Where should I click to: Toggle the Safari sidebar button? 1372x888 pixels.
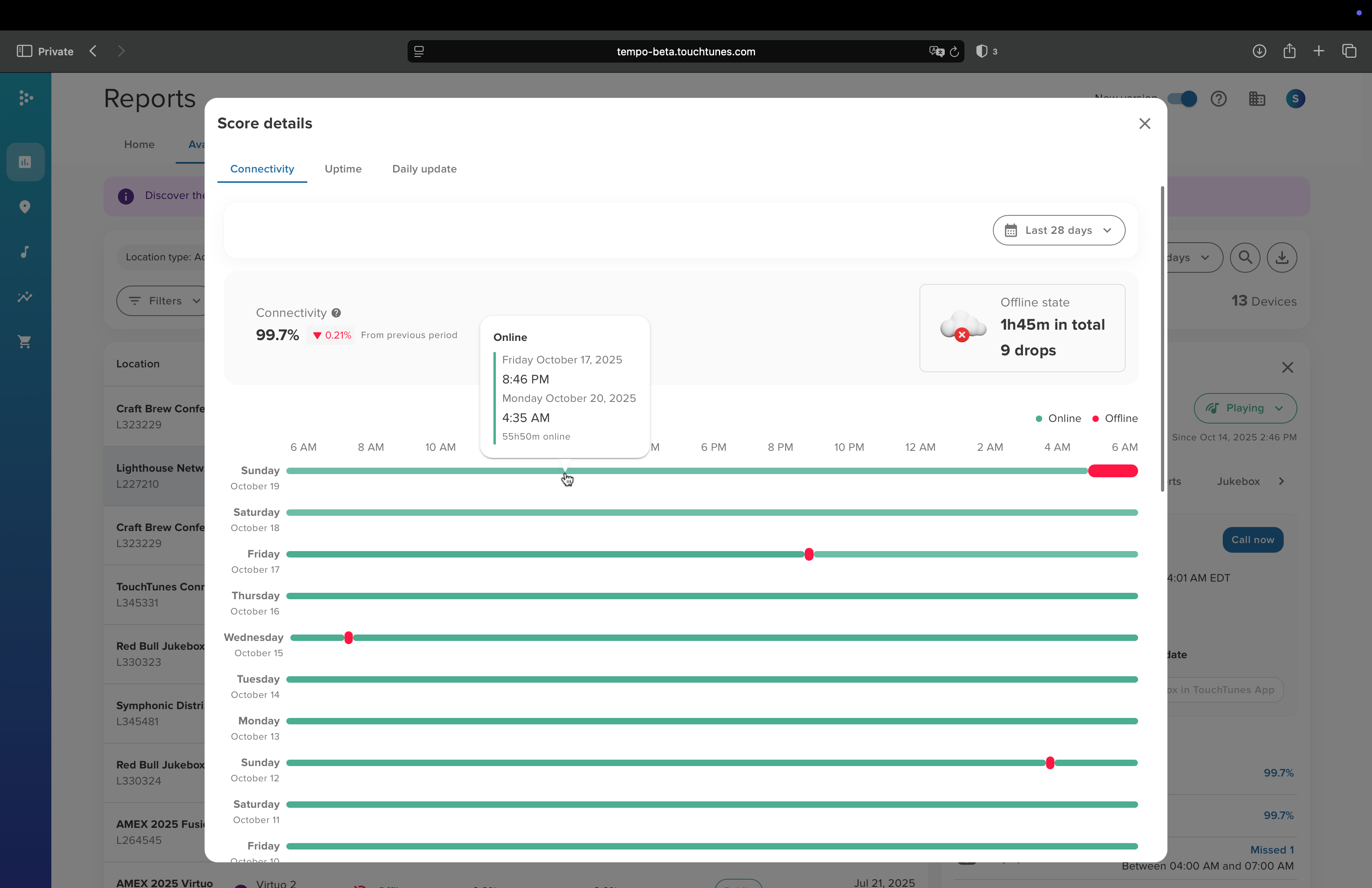click(24, 51)
